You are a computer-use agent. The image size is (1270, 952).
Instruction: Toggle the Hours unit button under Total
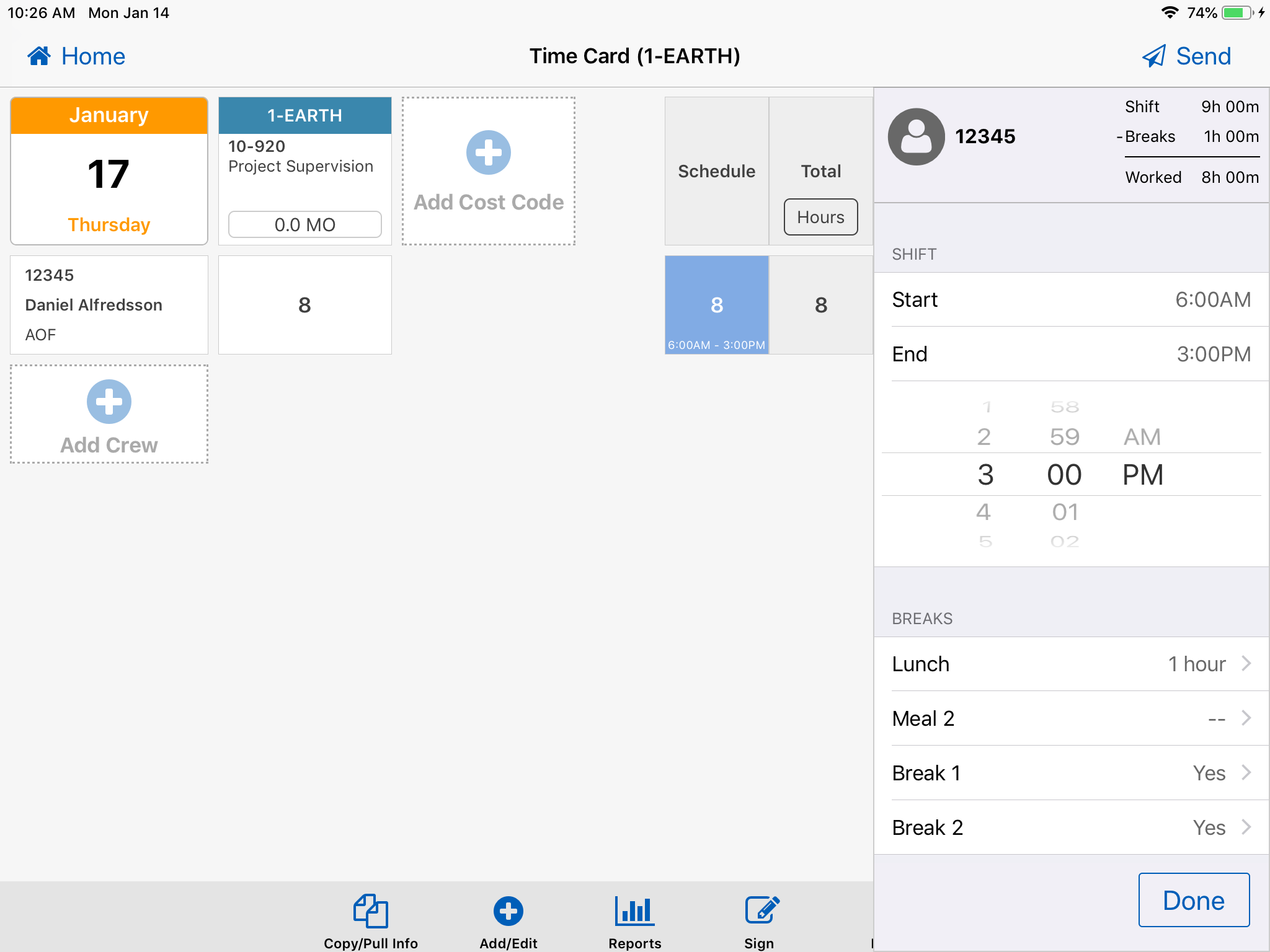820,217
